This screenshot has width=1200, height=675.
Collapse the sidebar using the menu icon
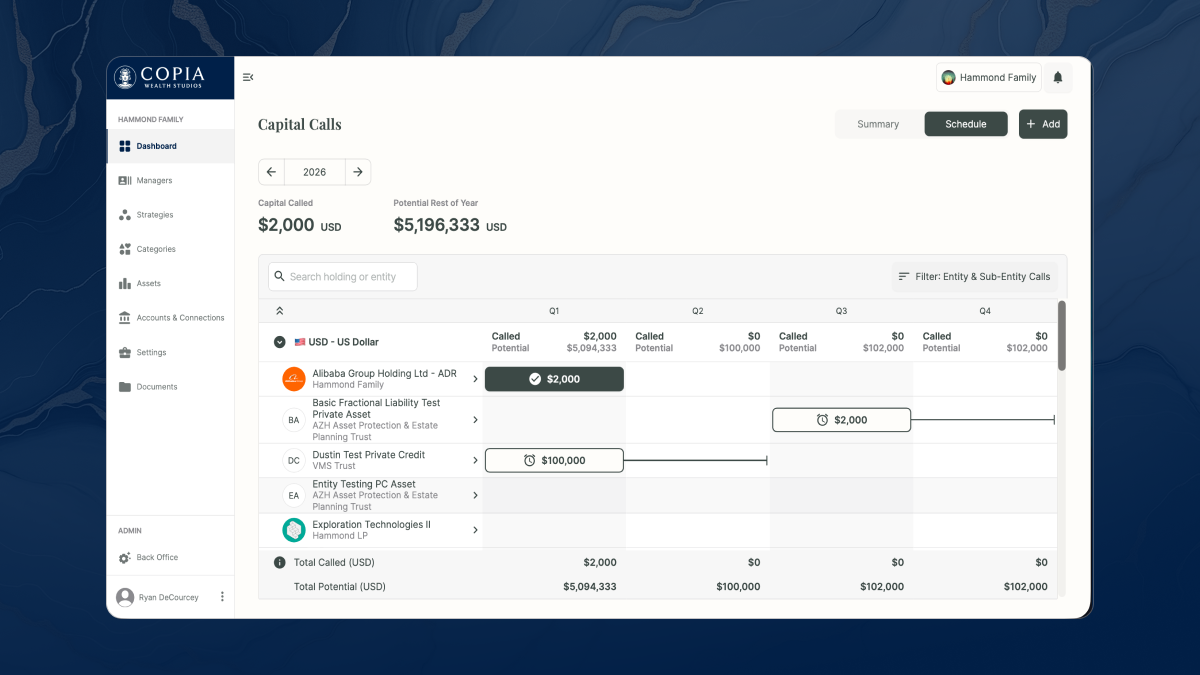click(248, 77)
